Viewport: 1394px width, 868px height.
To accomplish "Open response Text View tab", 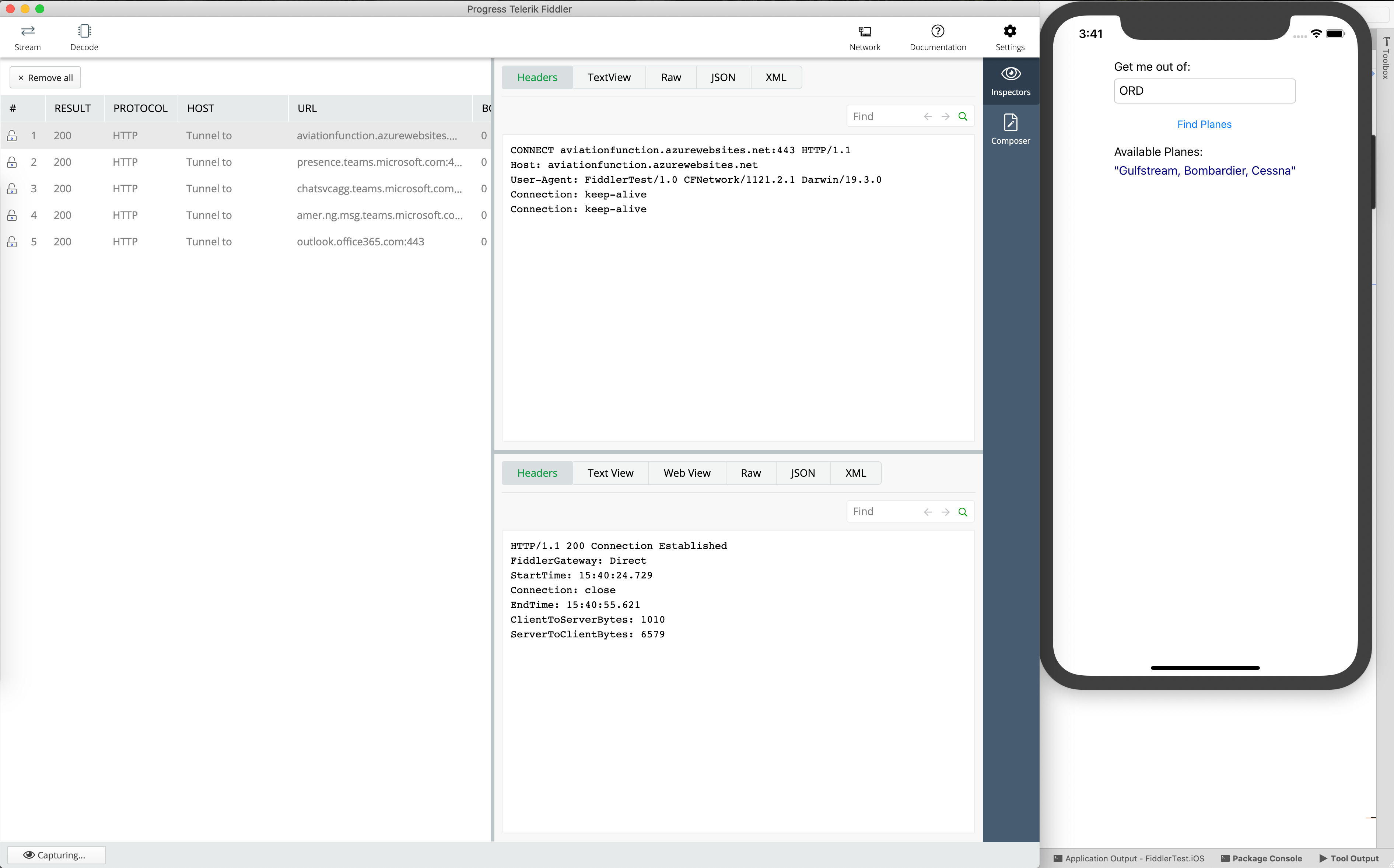I will pyautogui.click(x=611, y=473).
